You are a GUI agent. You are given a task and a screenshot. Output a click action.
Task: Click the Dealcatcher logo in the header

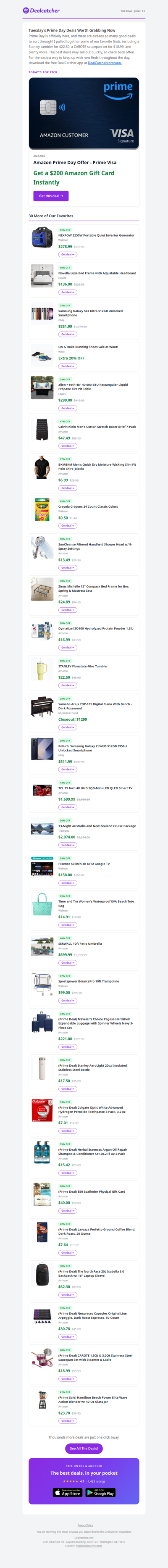tap(42, 11)
